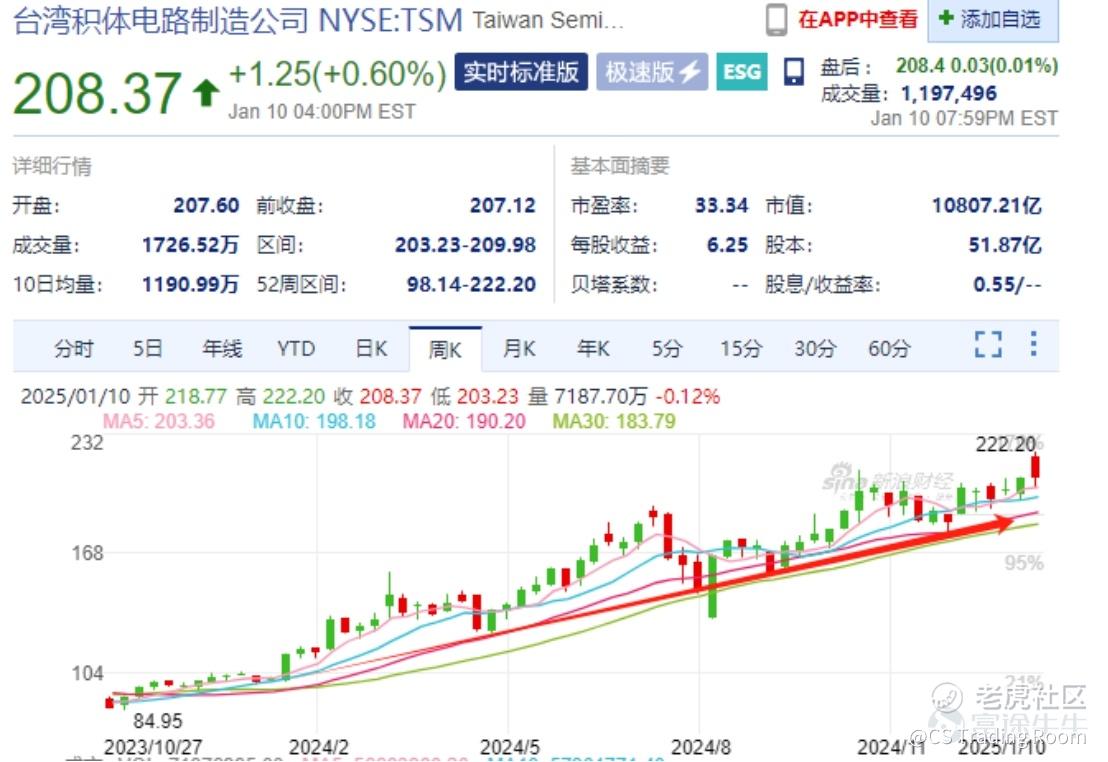Click the MA5: 203.36 legend label

[159, 421]
